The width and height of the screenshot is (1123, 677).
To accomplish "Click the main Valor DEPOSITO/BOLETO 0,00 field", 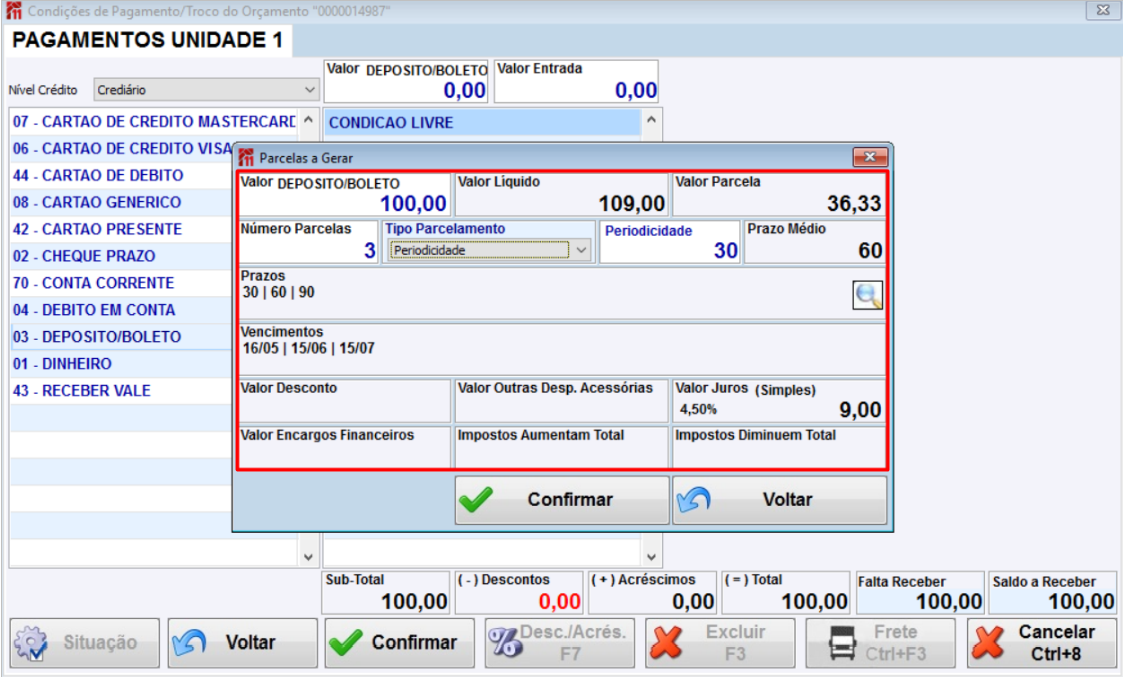I will pos(406,81).
